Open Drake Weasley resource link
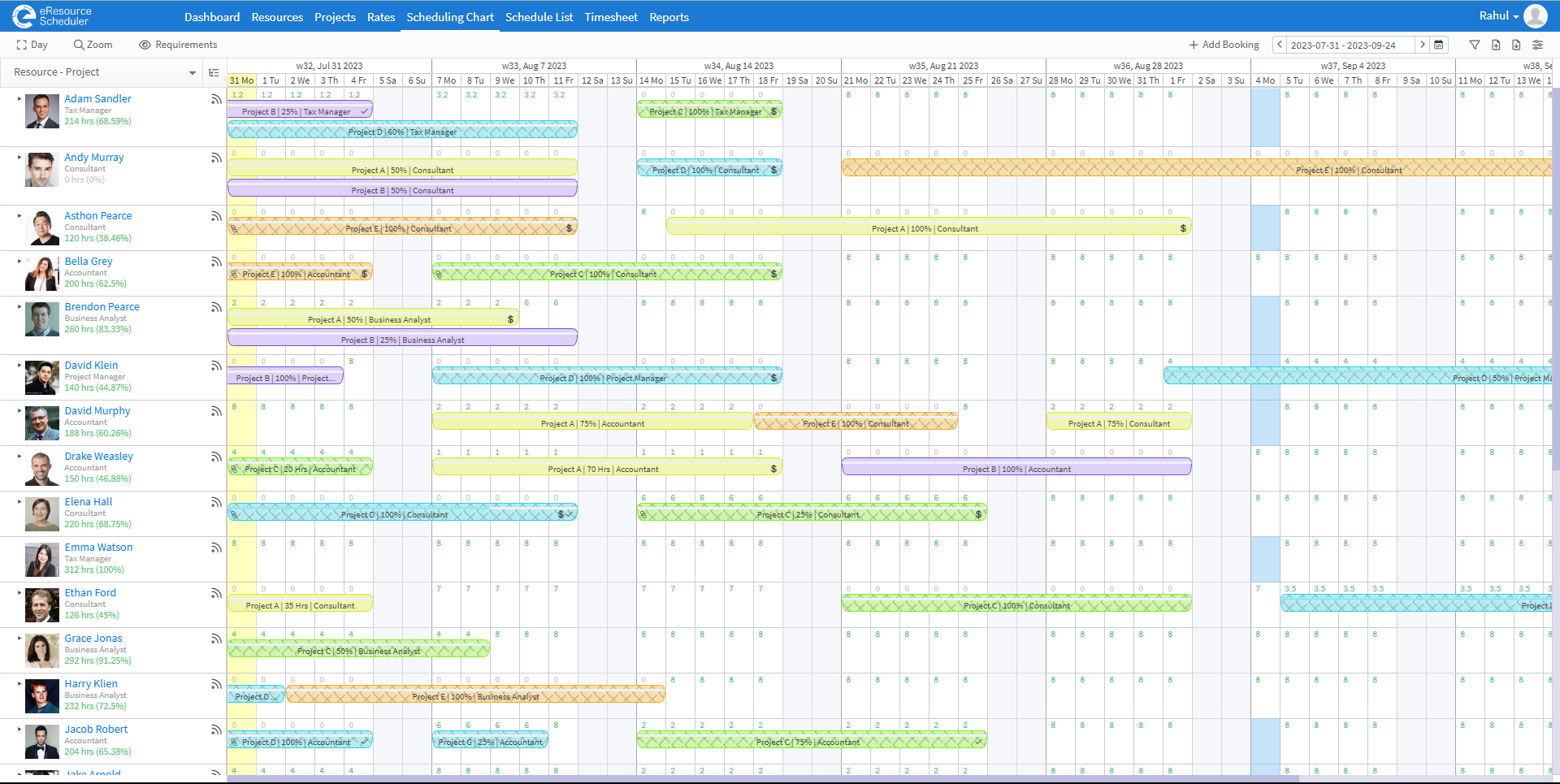 click(98, 457)
